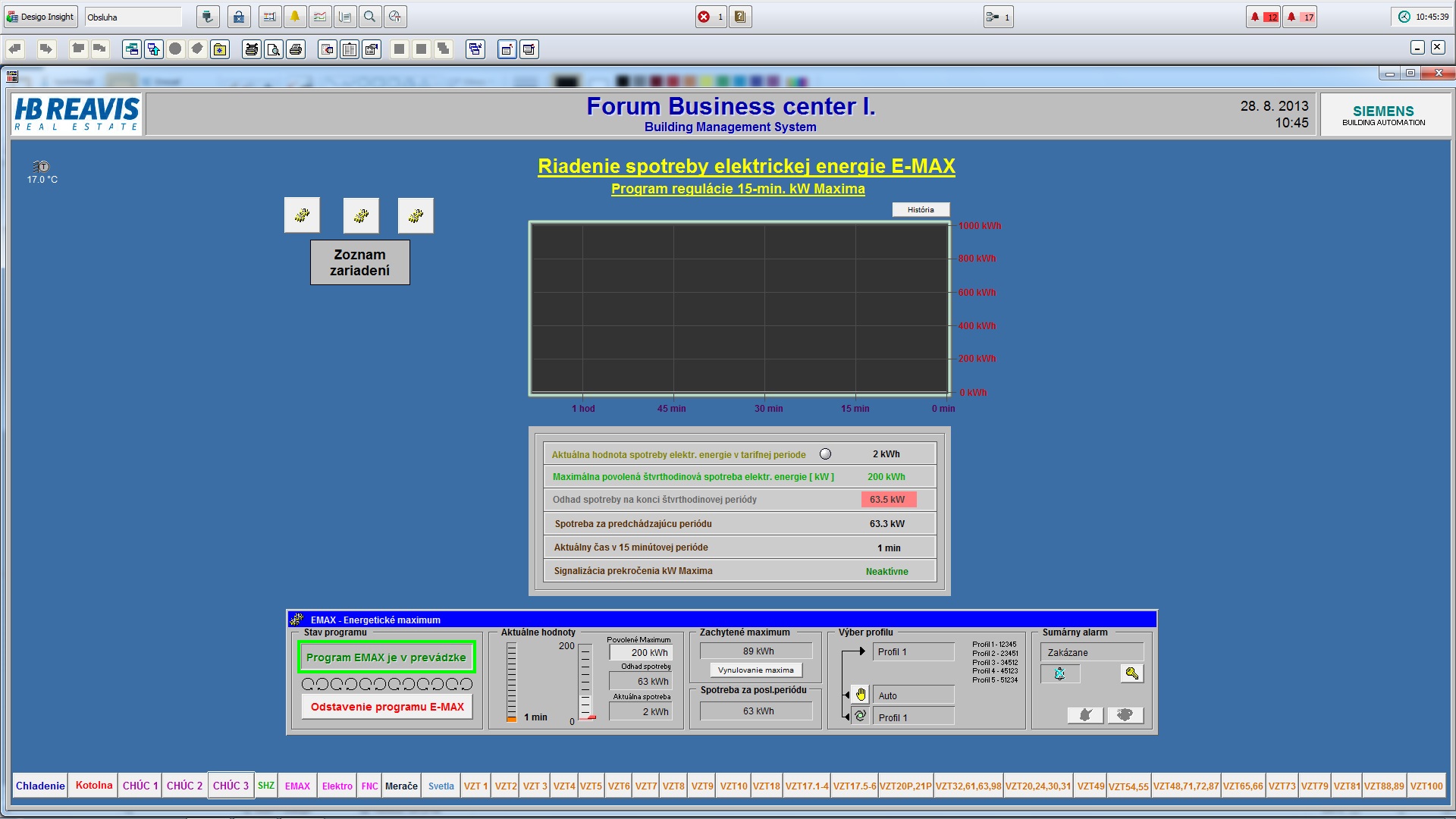Switch to the Elektro tab
The image size is (1456, 819).
[x=337, y=786]
